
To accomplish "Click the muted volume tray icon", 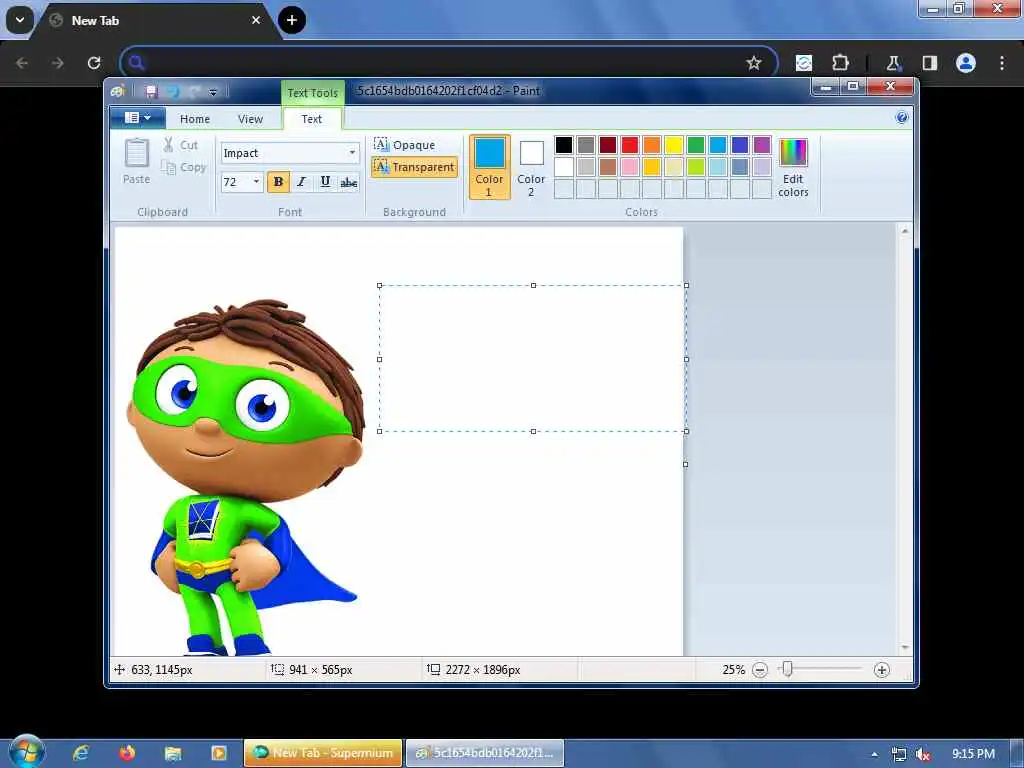I will coord(923,754).
